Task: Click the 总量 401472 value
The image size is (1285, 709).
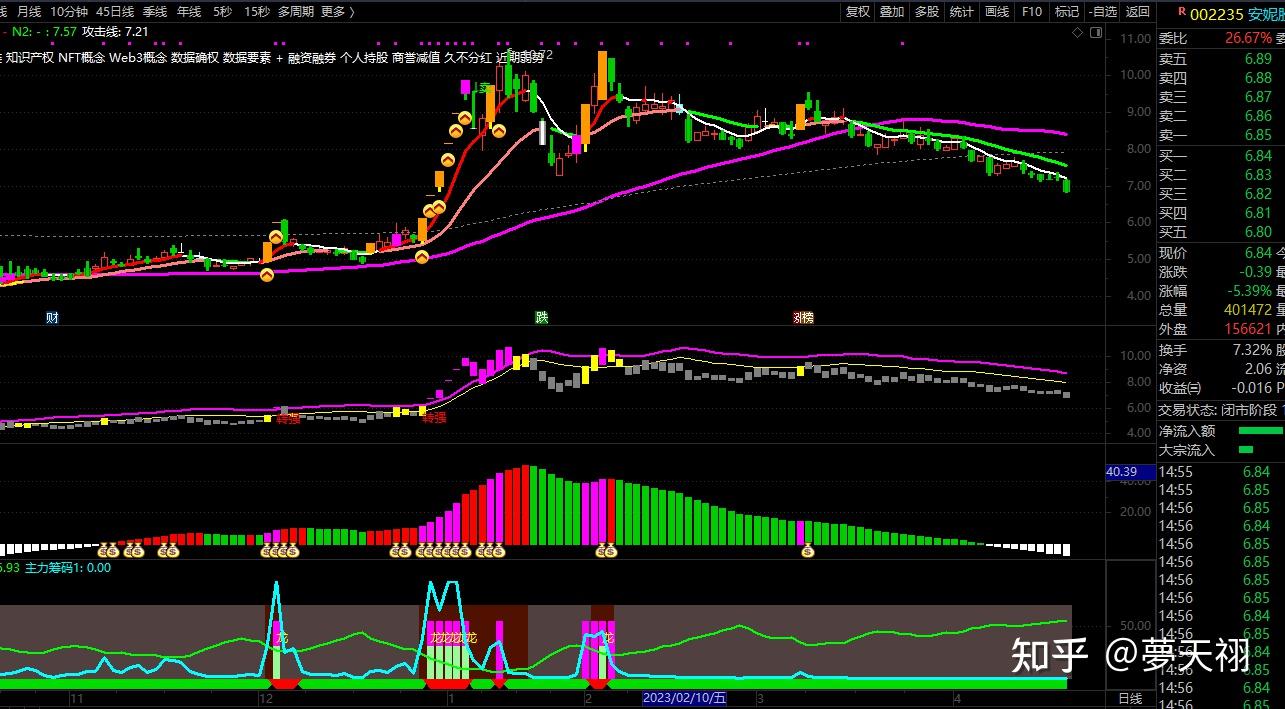Action: pyautogui.click(x=1247, y=310)
